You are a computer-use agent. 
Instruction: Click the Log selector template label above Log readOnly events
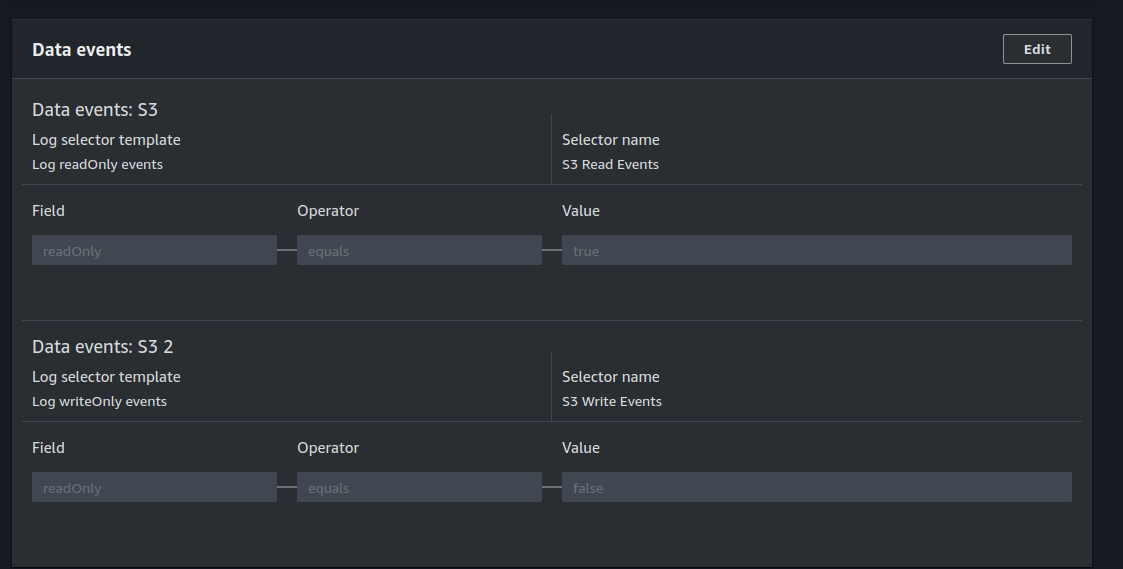pos(106,140)
